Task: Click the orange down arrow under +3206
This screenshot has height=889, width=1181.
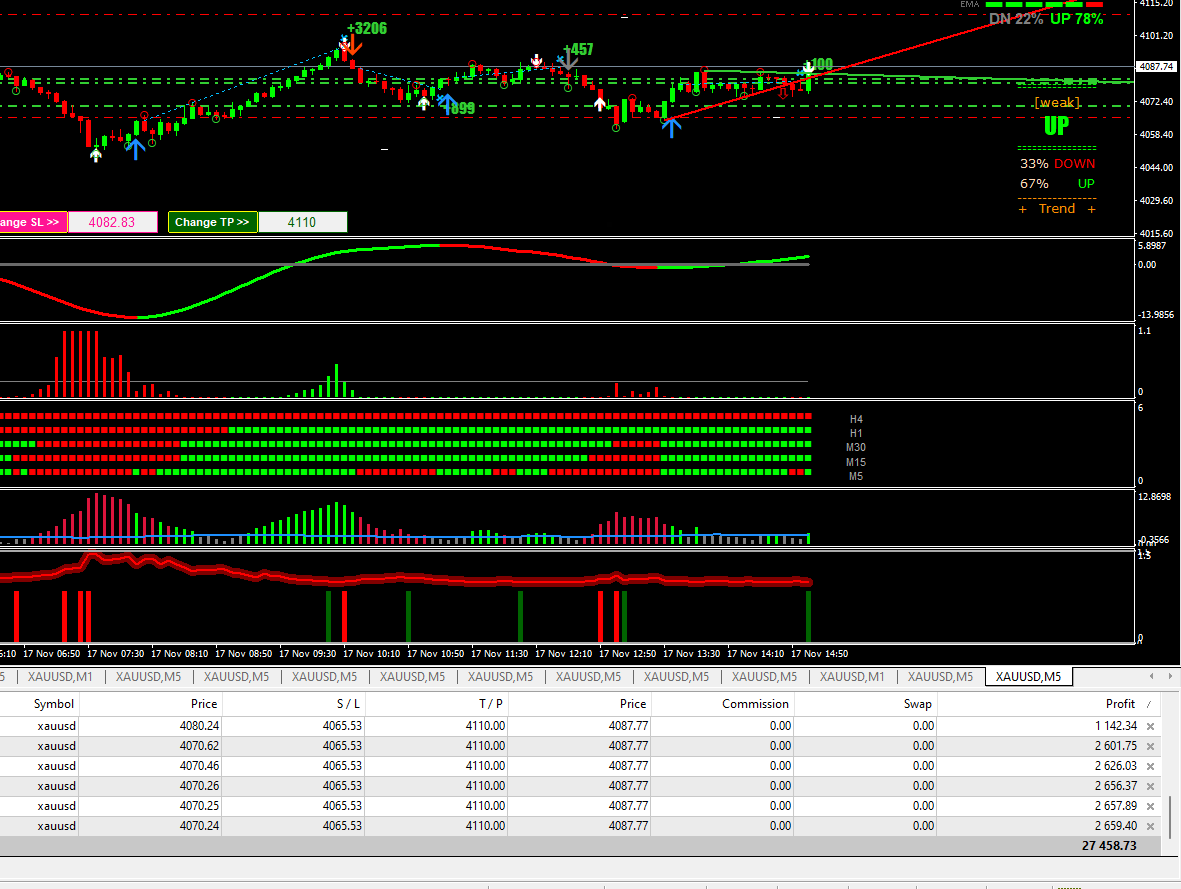Action: point(352,47)
